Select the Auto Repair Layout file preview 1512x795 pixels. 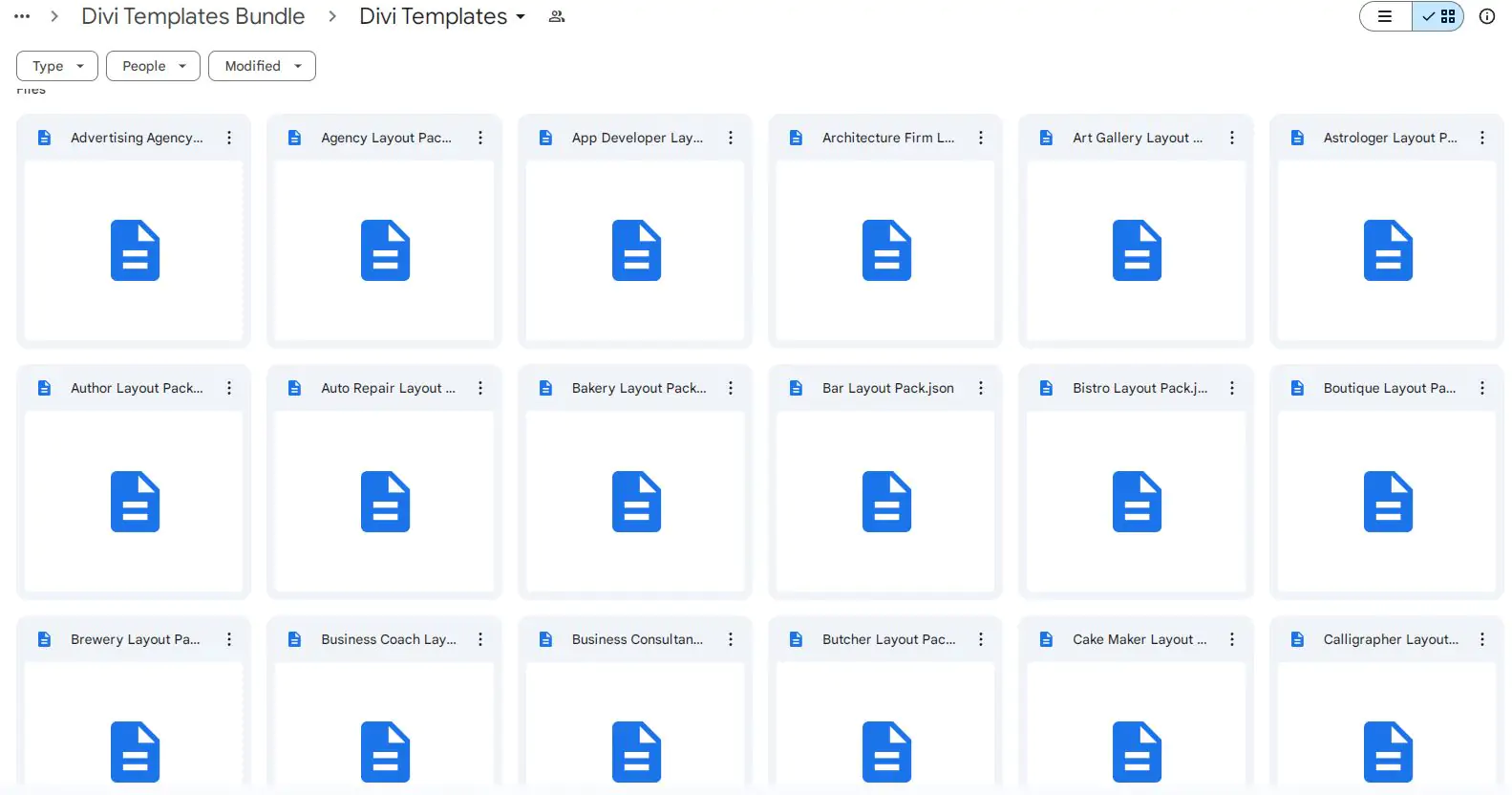click(x=385, y=501)
